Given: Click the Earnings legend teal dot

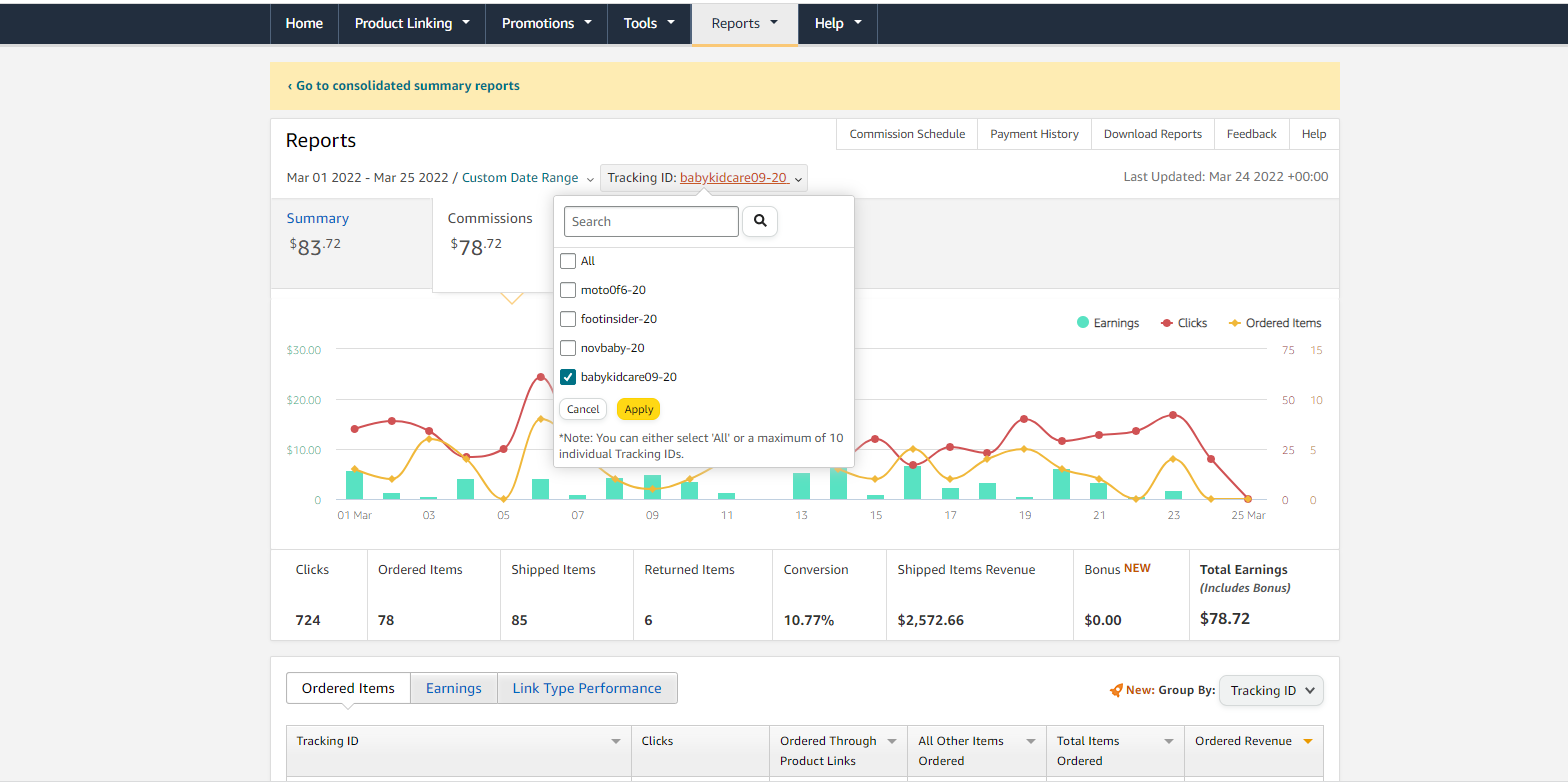Looking at the screenshot, I should click(x=1083, y=323).
